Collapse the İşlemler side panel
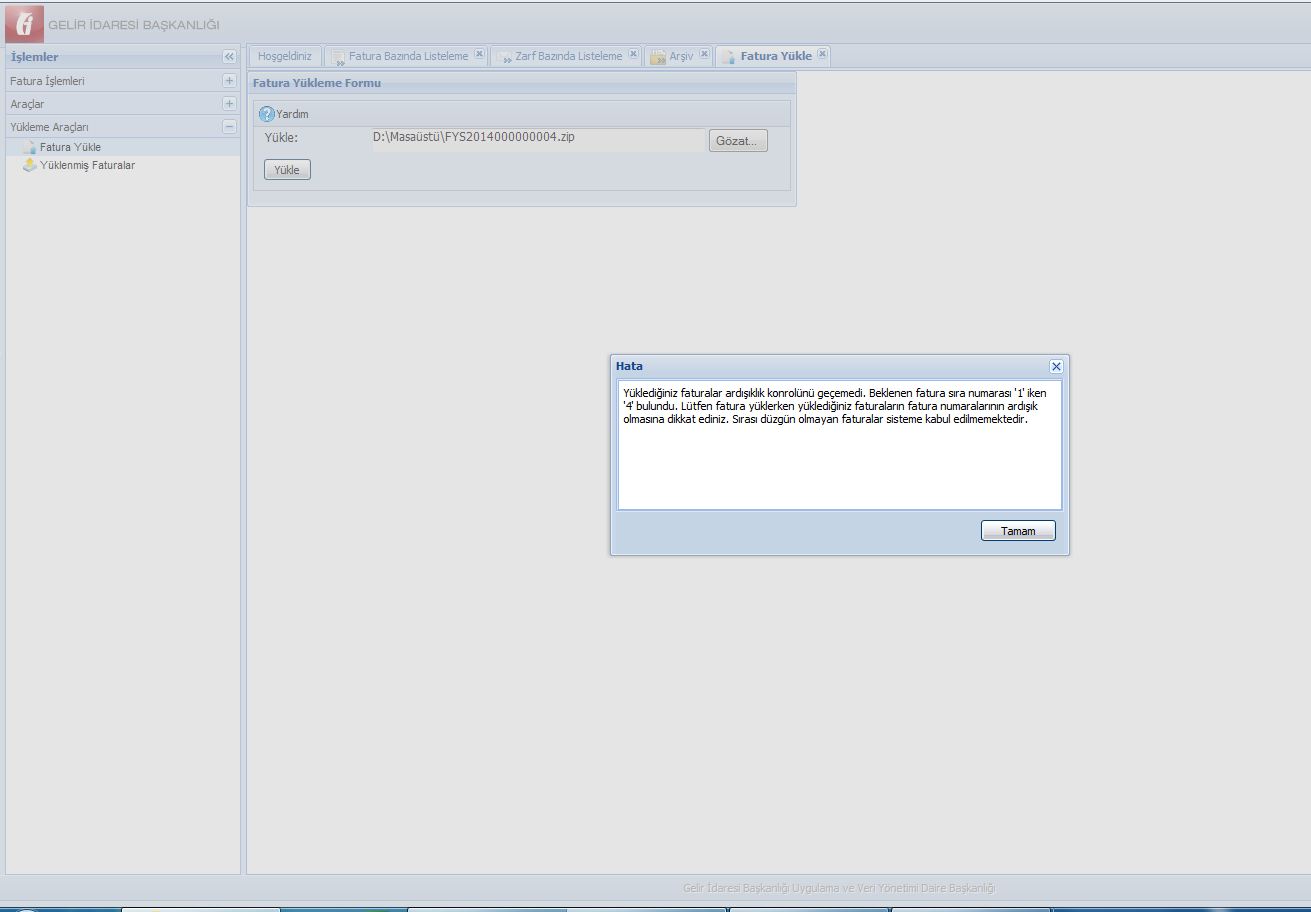Image resolution: width=1311 pixels, height=912 pixels. tap(229, 57)
